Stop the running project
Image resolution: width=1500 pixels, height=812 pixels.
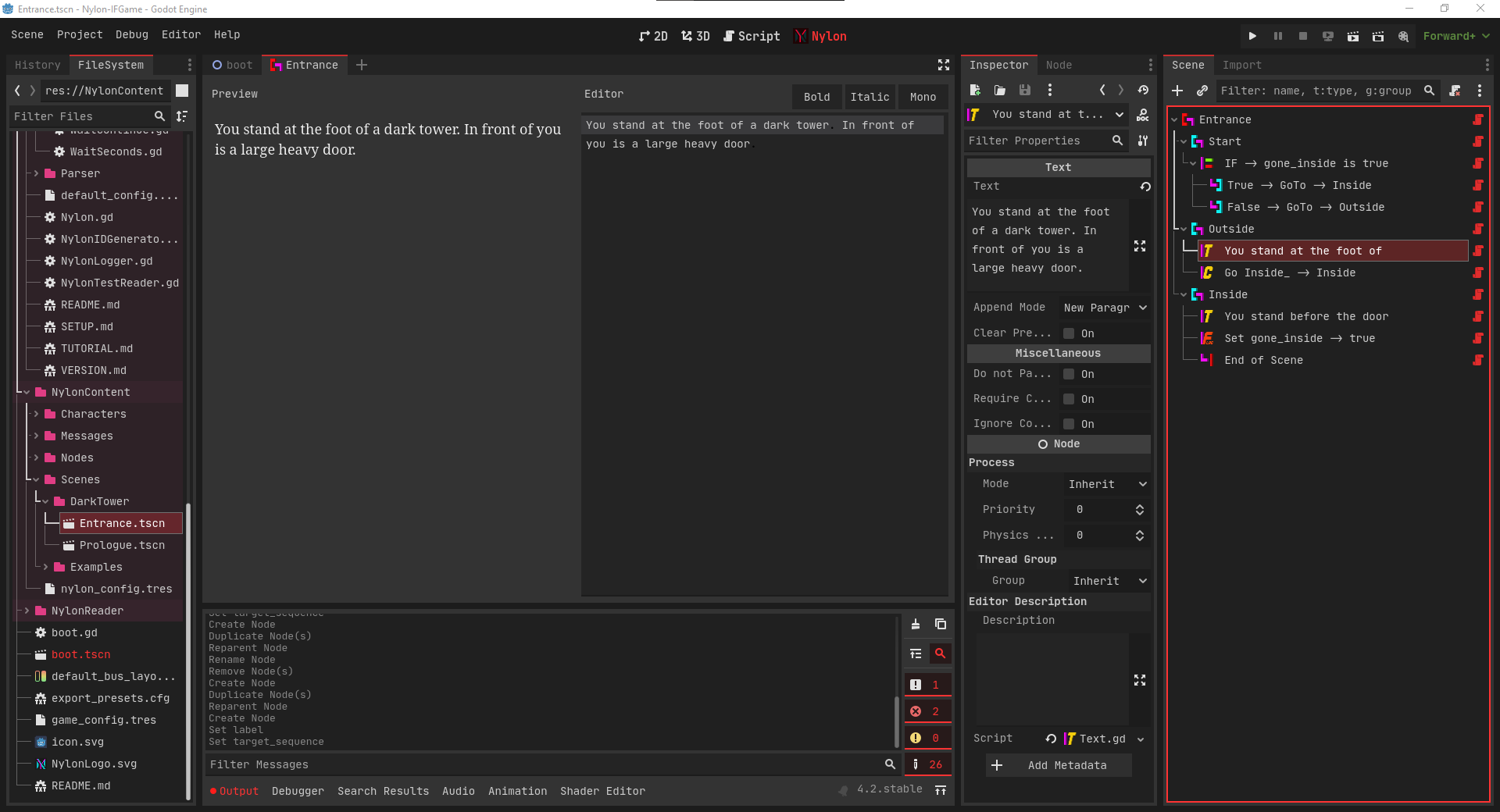[x=1302, y=36]
